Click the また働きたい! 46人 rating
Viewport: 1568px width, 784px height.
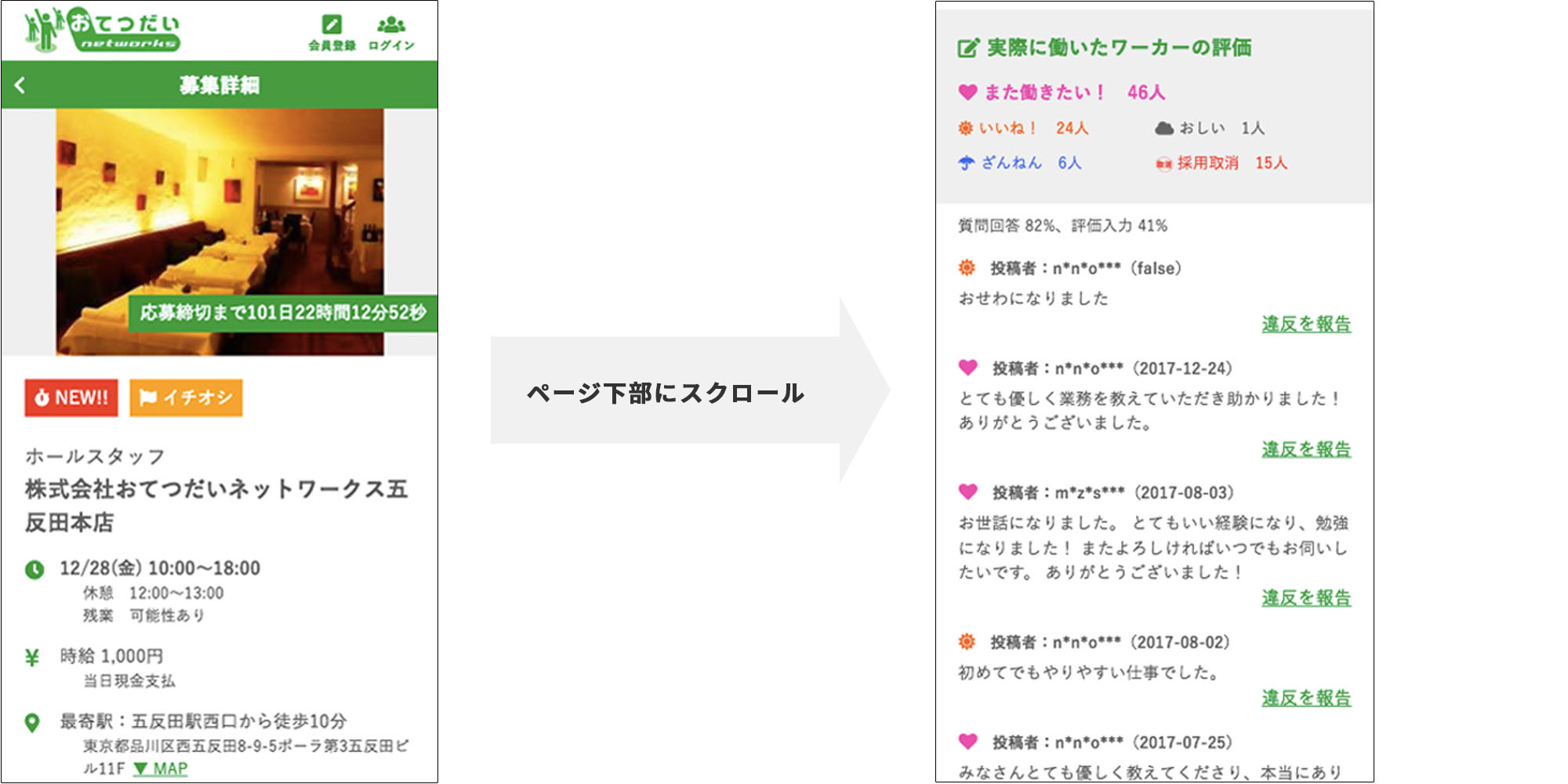point(1074,93)
